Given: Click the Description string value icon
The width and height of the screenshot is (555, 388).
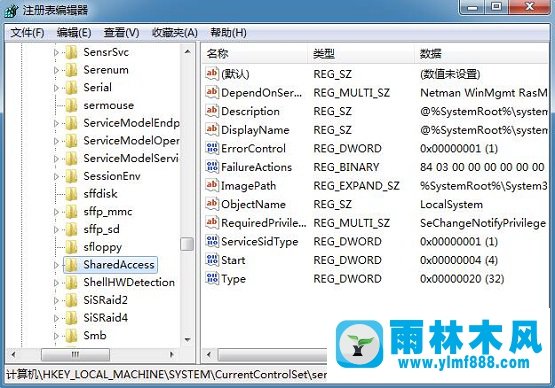Looking at the screenshot, I should coord(212,110).
